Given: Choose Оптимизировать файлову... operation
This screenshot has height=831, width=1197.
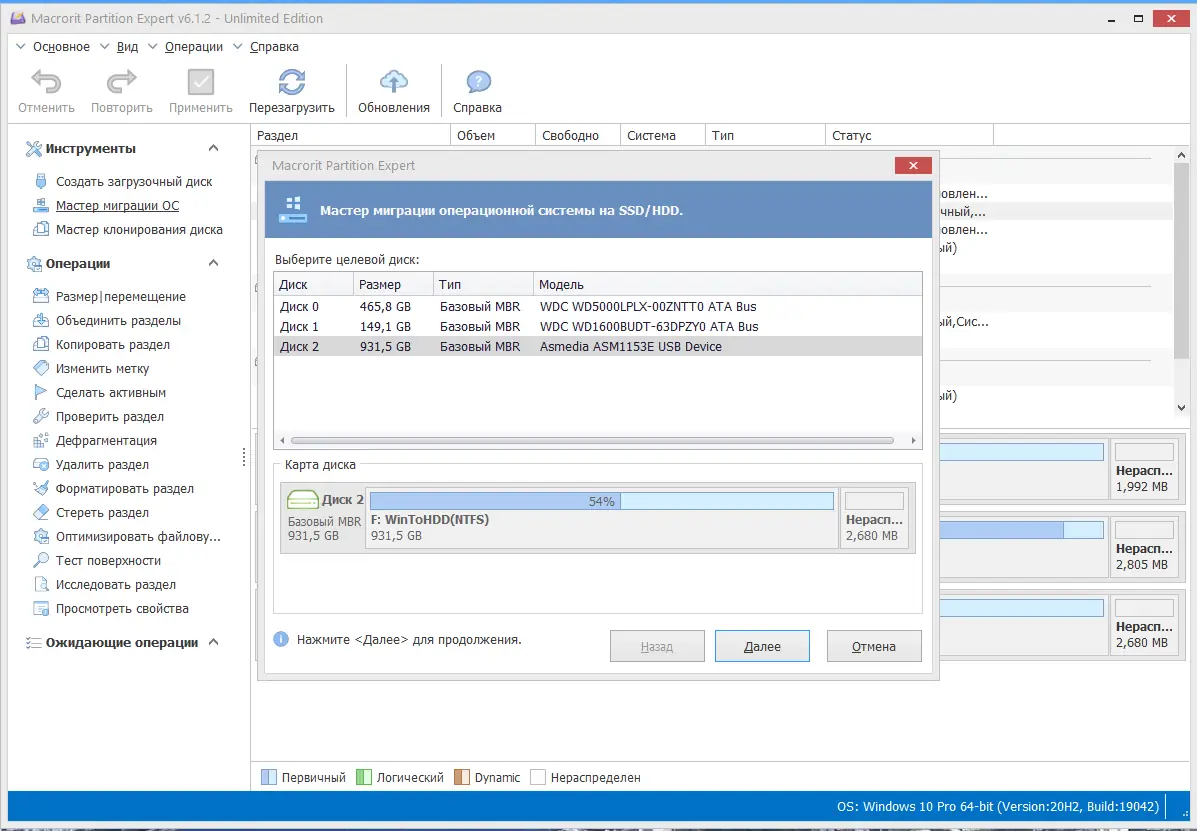Looking at the screenshot, I should coord(138,536).
